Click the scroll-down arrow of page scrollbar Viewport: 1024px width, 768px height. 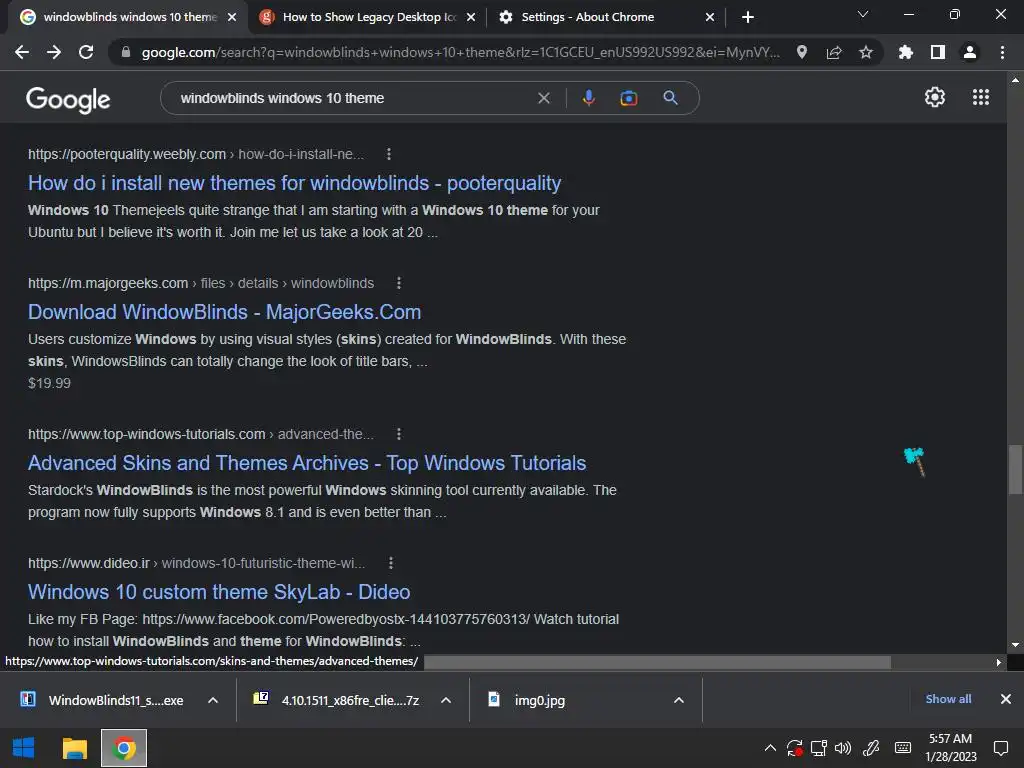tap(1015, 645)
